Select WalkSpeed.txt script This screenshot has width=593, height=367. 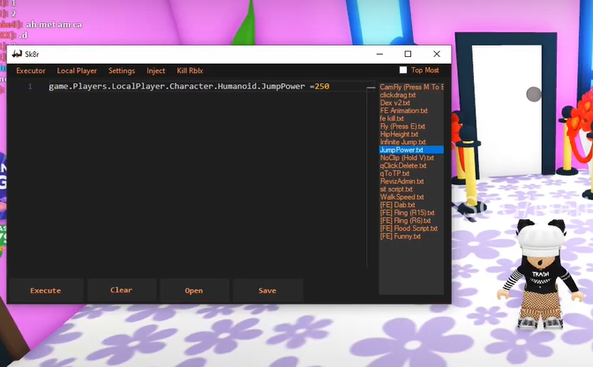pos(402,197)
